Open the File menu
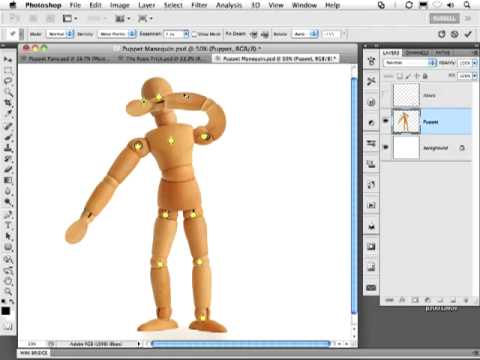The image size is (480, 360). (x=75, y=5)
